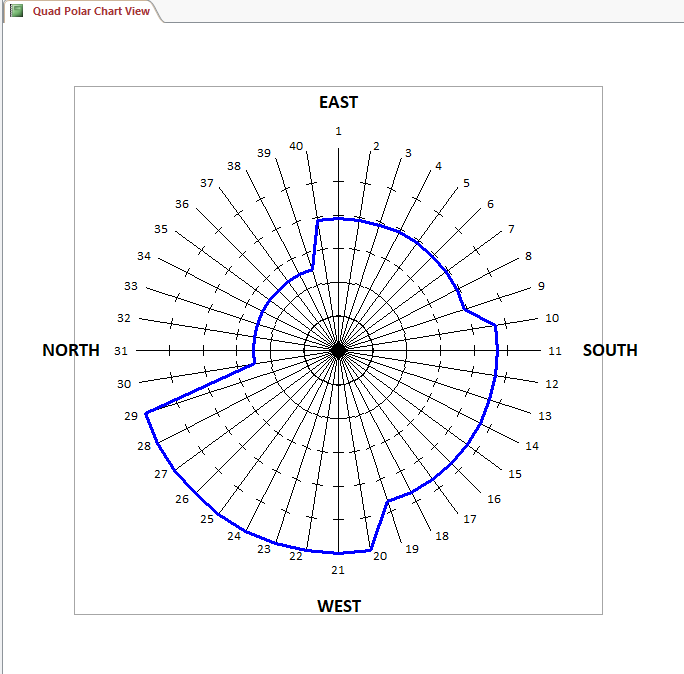
Task: Select the Quad Polar Chart View tab
Action: (x=90, y=11)
